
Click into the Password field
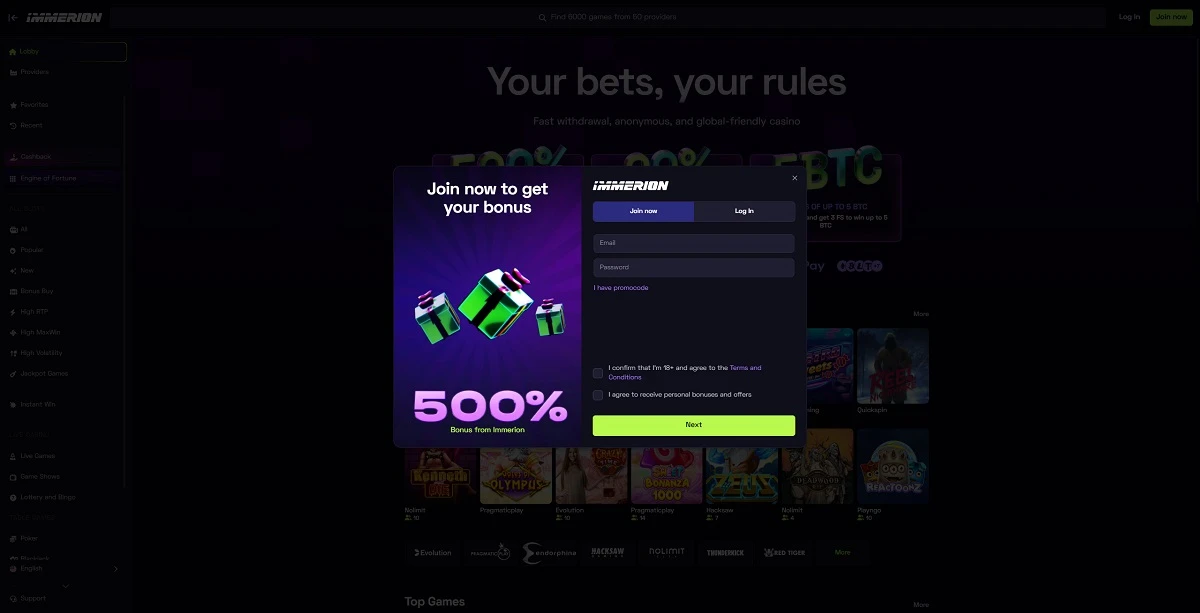(694, 268)
